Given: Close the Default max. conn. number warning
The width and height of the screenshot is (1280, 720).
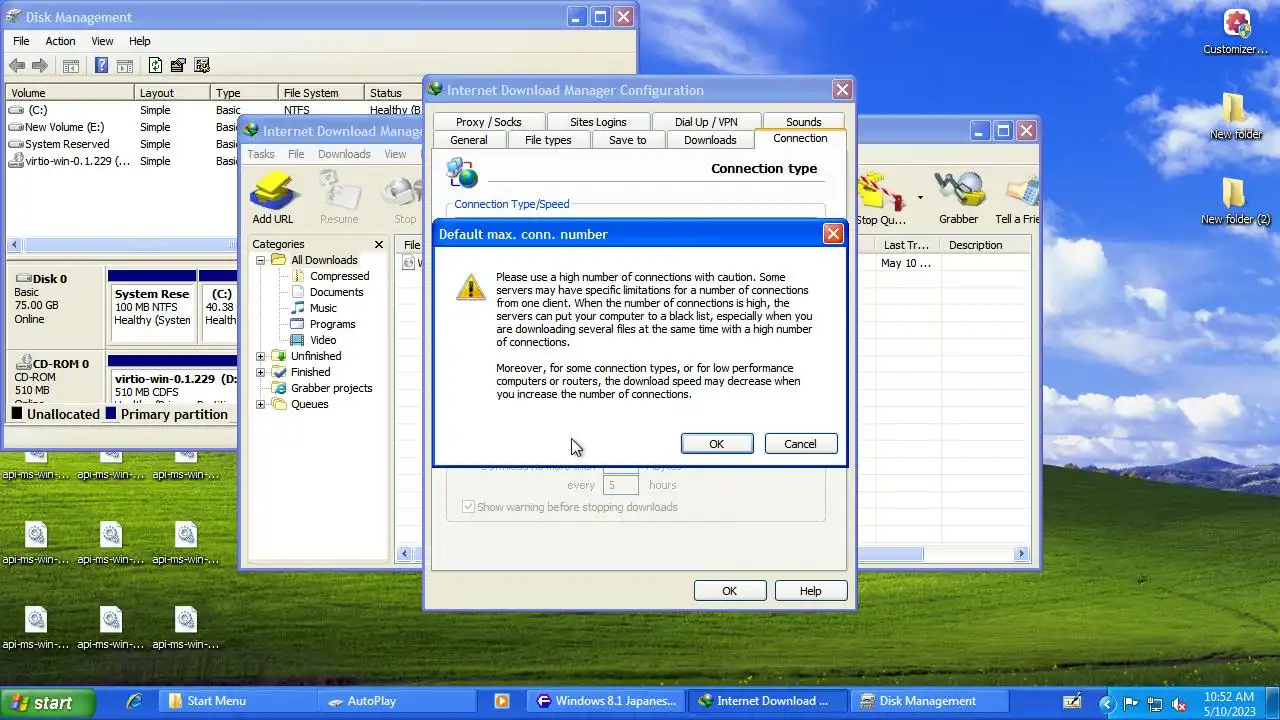Looking at the screenshot, I should pyautogui.click(x=832, y=234).
